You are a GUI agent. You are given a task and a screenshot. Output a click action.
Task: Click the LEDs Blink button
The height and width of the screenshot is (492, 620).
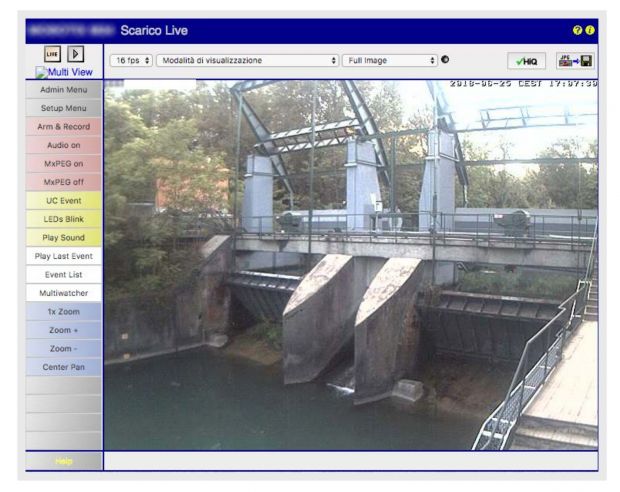pos(64,219)
